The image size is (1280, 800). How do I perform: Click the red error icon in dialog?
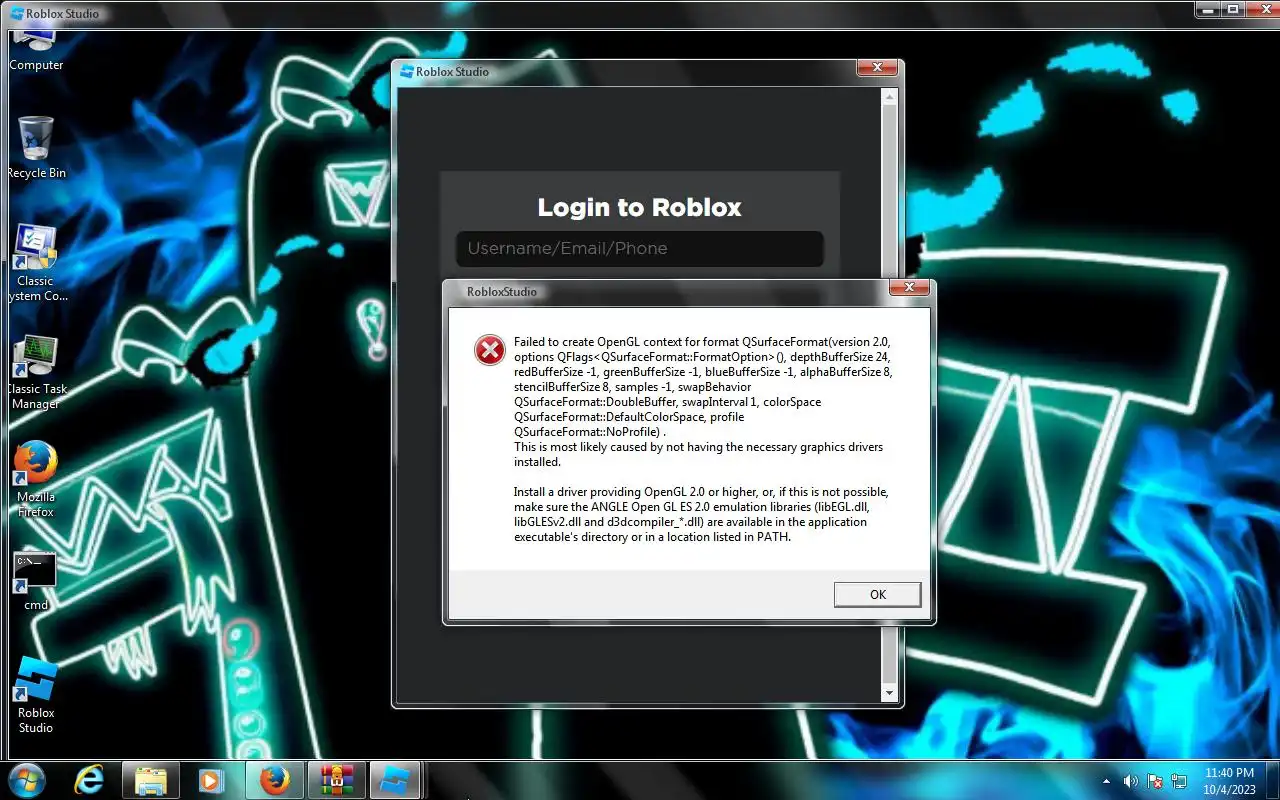489,349
